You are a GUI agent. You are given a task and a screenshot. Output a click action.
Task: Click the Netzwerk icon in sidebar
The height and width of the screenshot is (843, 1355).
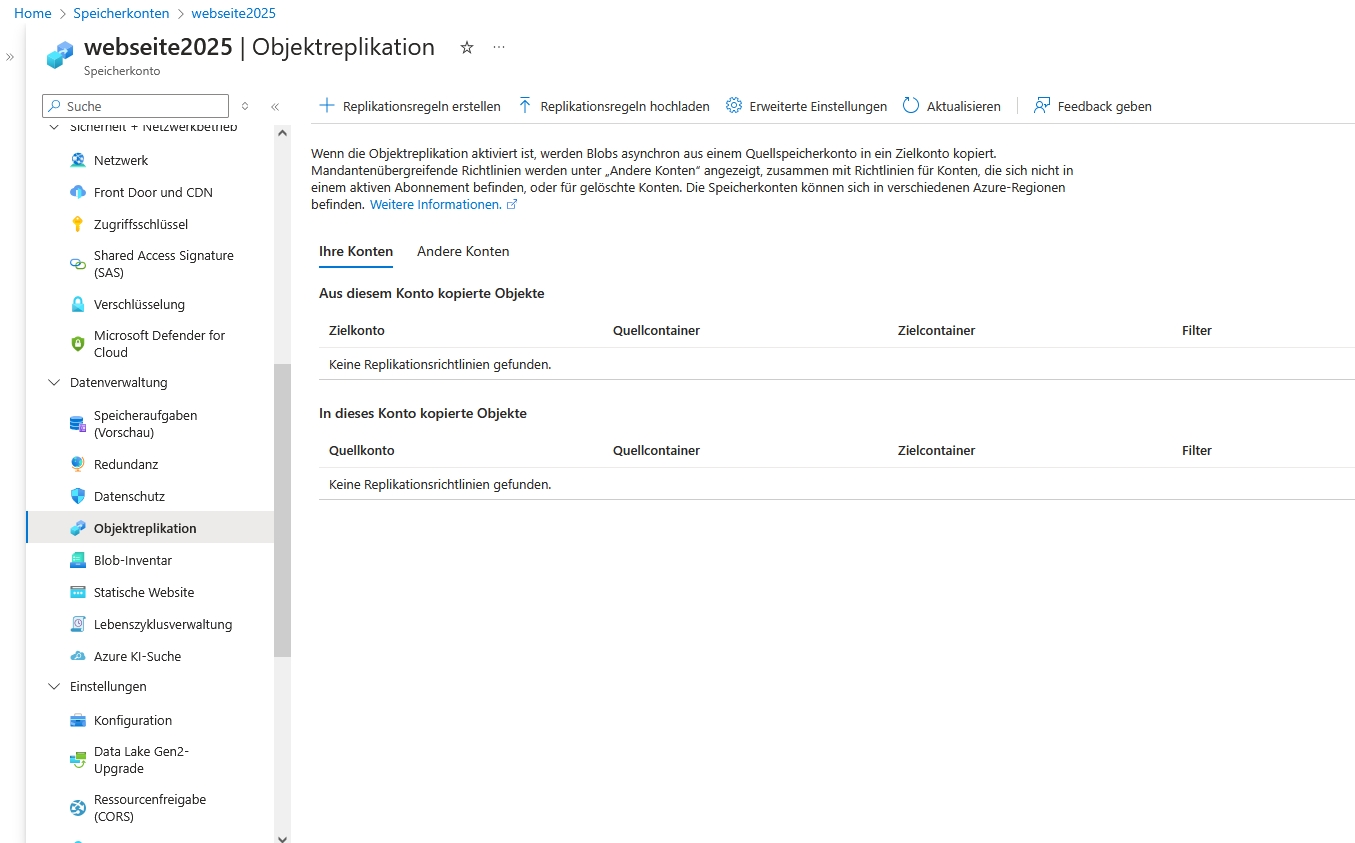click(78, 160)
